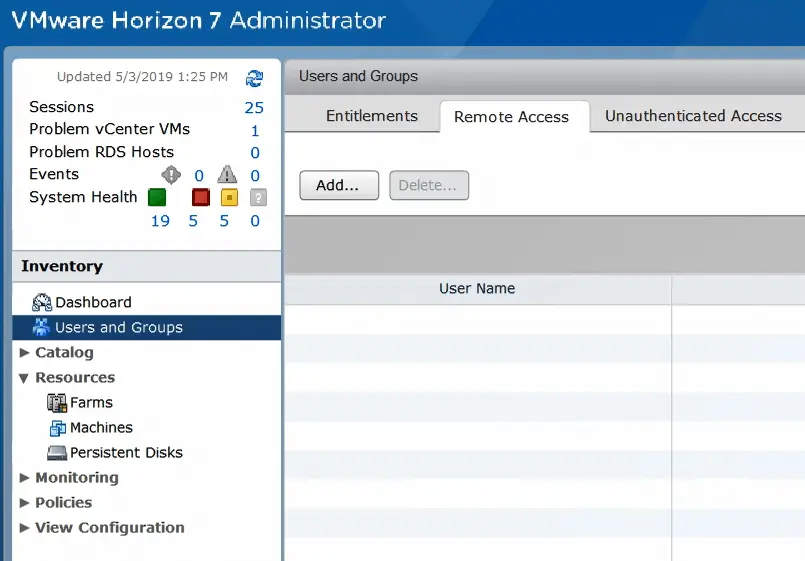805x561 pixels.
Task: Click the Policies label in Inventory
Action: coord(64,502)
